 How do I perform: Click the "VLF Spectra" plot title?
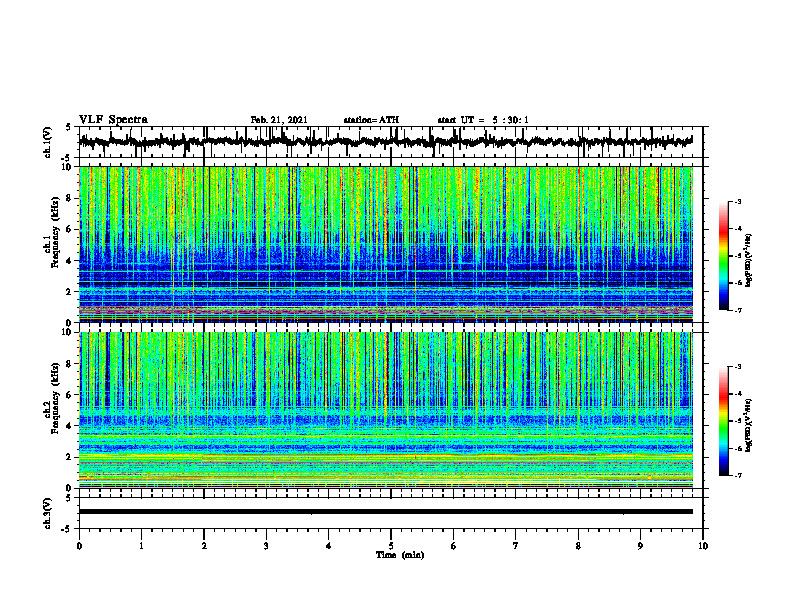coord(113,120)
